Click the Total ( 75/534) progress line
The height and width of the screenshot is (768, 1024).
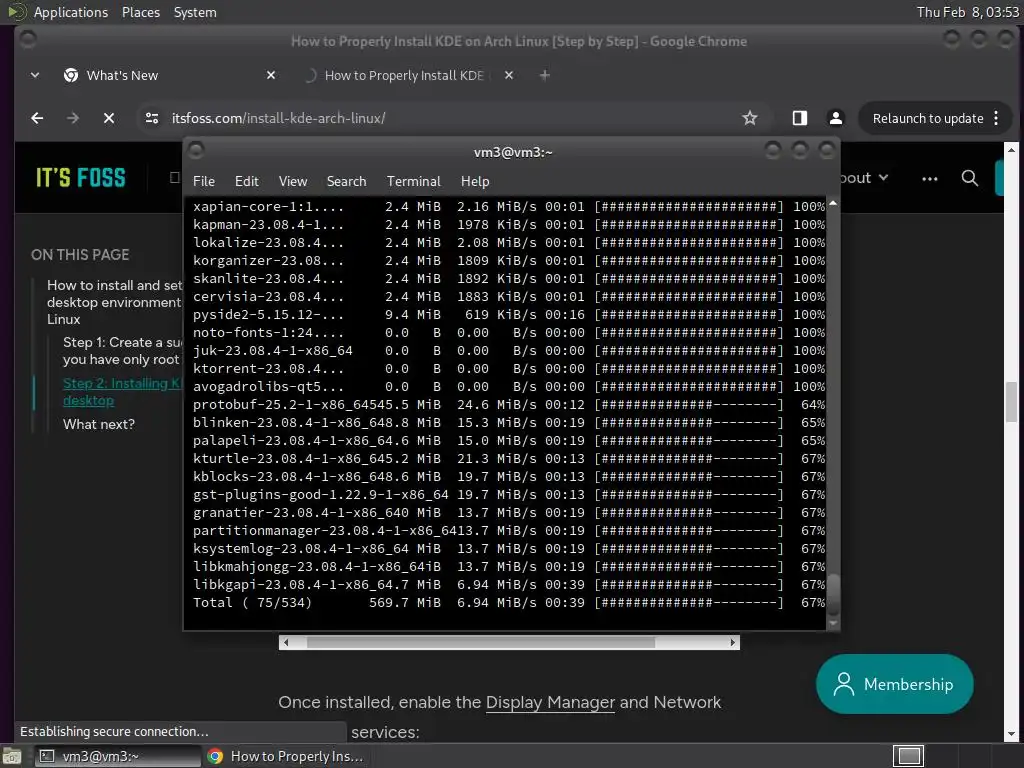pyautogui.click(x=508, y=602)
